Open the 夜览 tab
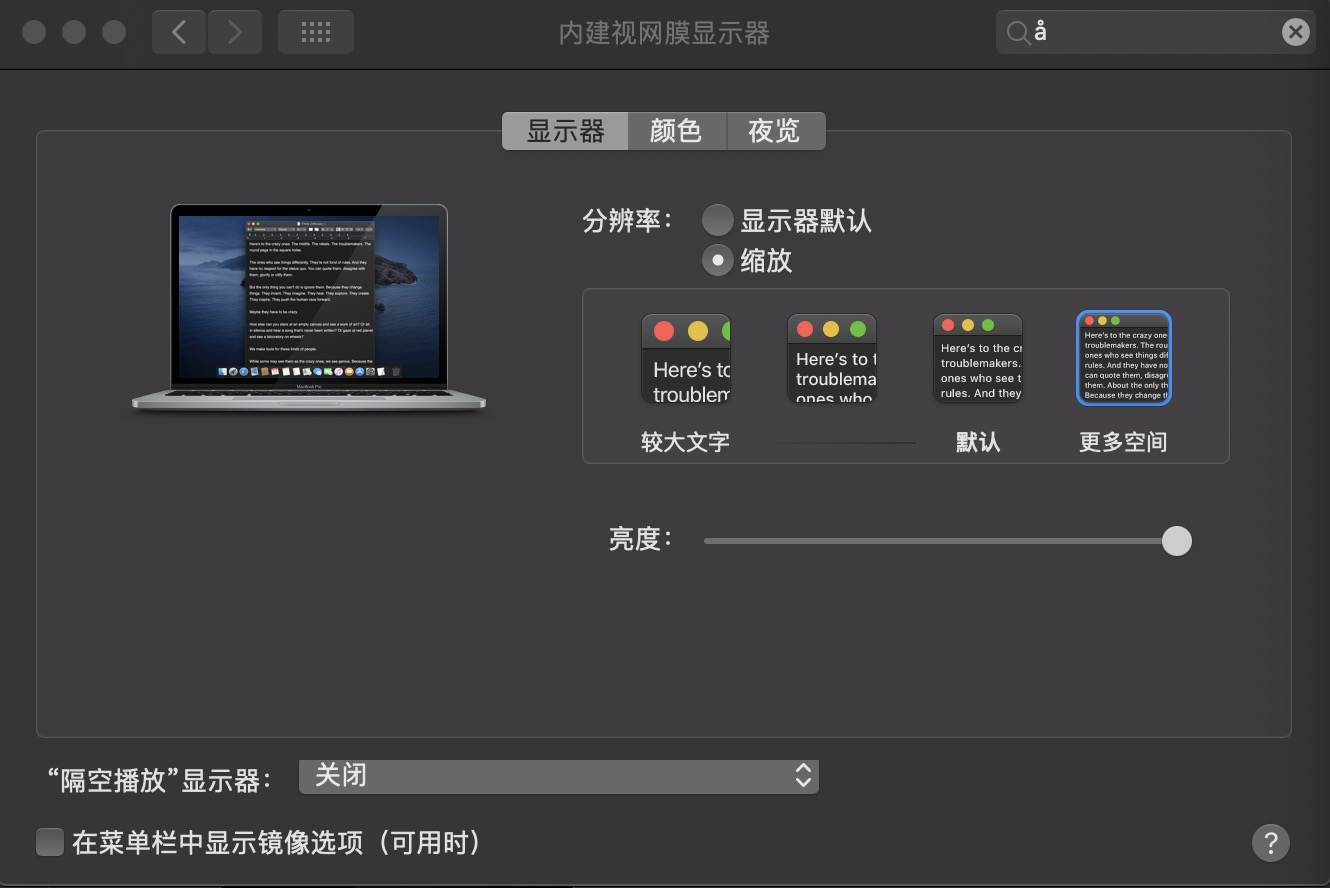The height and width of the screenshot is (888, 1330). (x=774, y=131)
